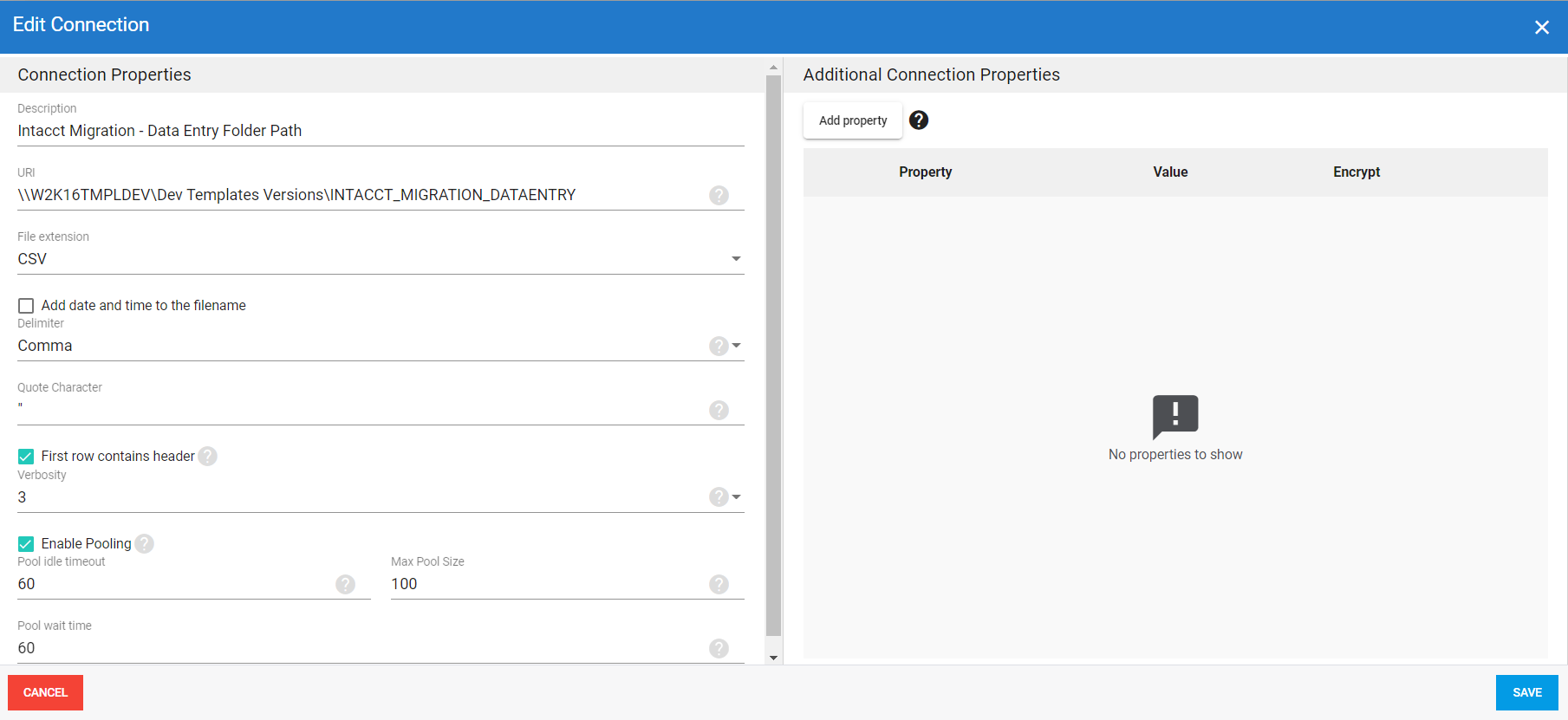Image resolution: width=1568 pixels, height=720 pixels.
Task: Click black help icon beside Add property
Action: click(919, 120)
